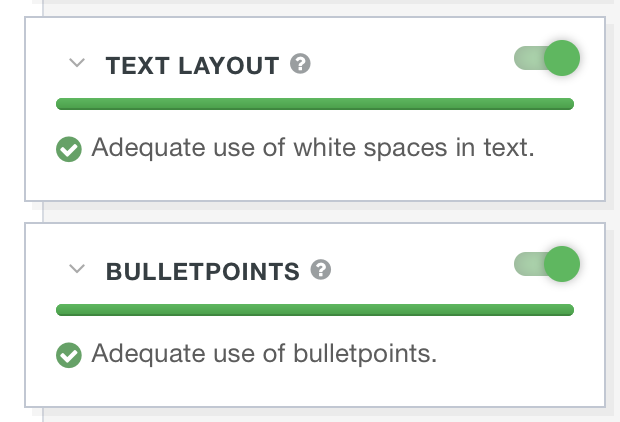Image resolution: width=620 pixels, height=422 pixels.
Task: Click blank space inside the Text Layout card
Action: pos(420,180)
